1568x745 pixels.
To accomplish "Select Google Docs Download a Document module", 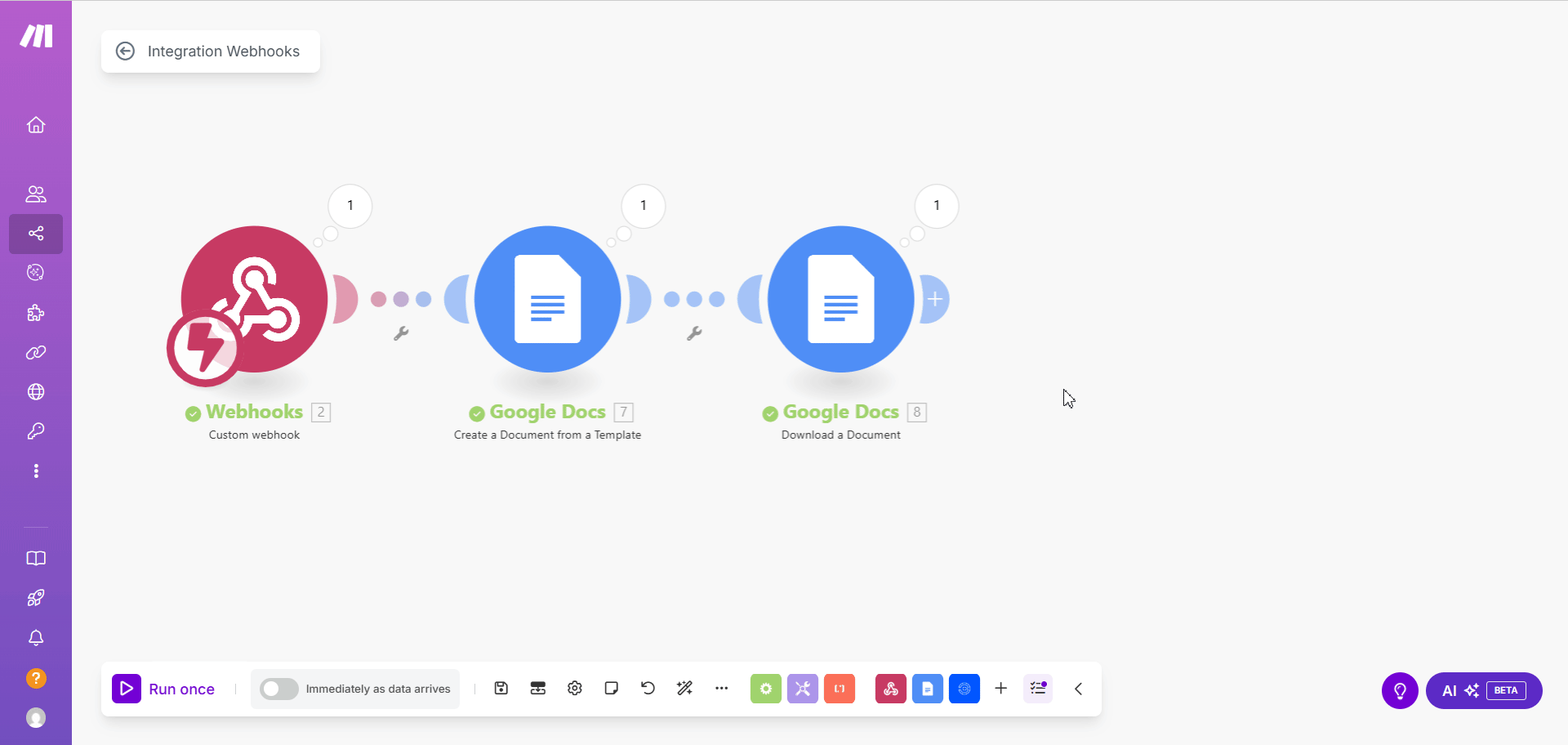I will click(x=841, y=299).
